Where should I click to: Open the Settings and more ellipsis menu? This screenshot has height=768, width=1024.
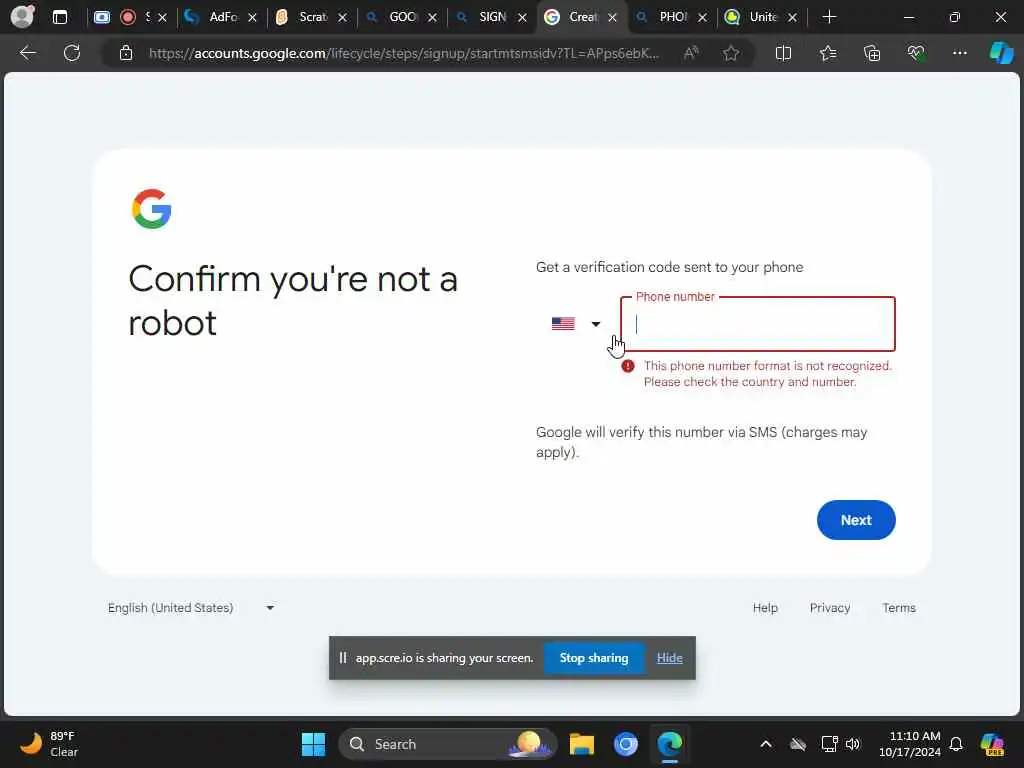tap(959, 53)
